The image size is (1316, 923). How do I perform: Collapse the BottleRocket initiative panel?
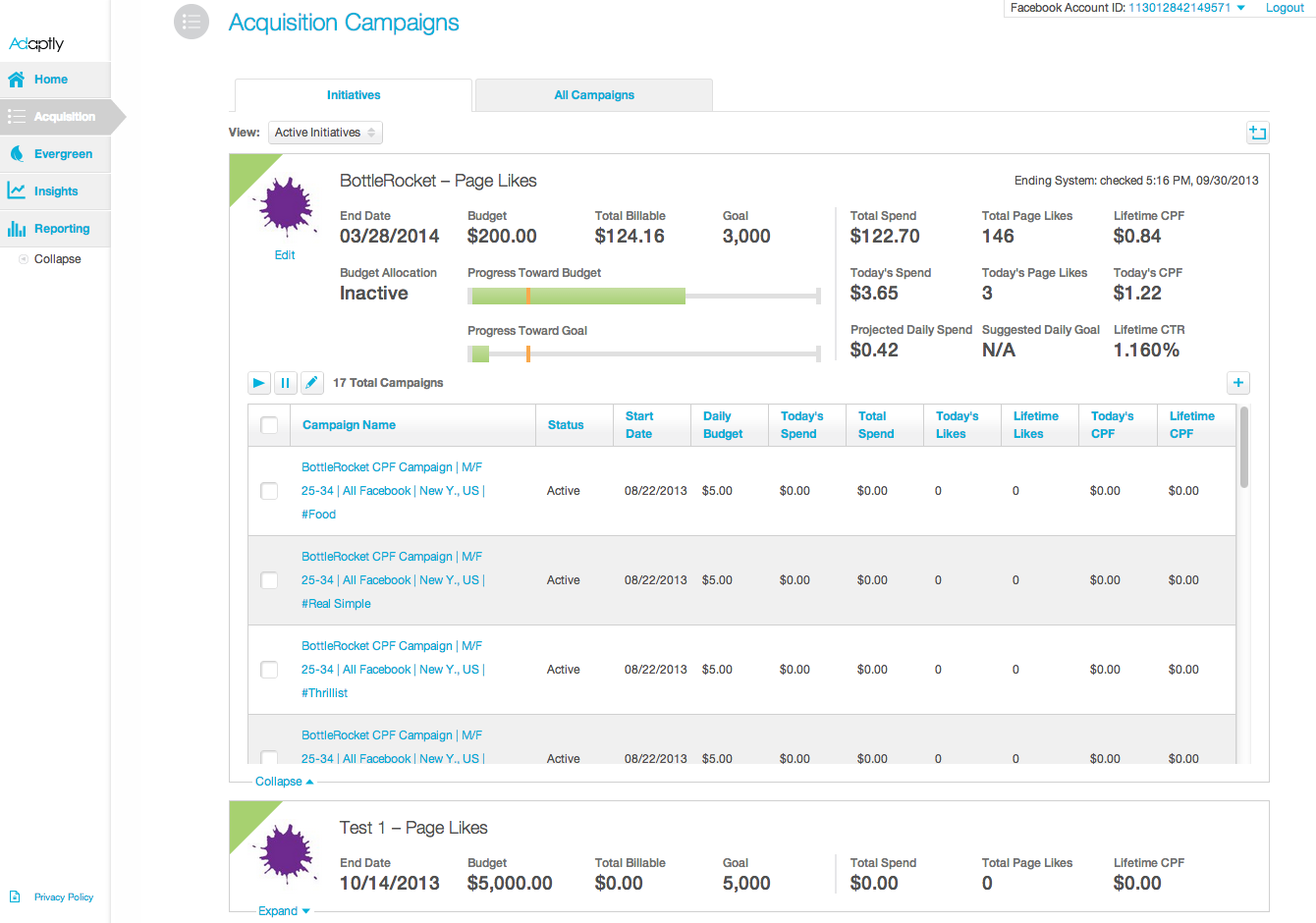coord(284,782)
